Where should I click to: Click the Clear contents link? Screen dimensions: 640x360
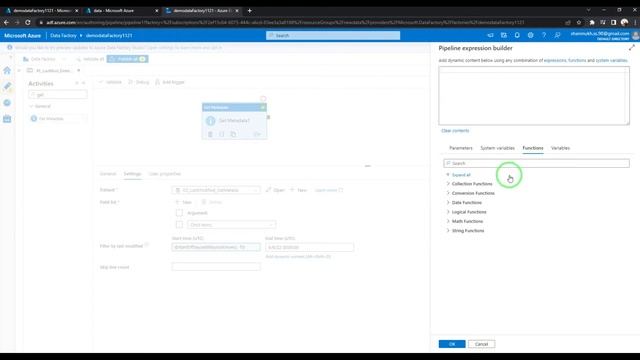(x=455, y=131)
